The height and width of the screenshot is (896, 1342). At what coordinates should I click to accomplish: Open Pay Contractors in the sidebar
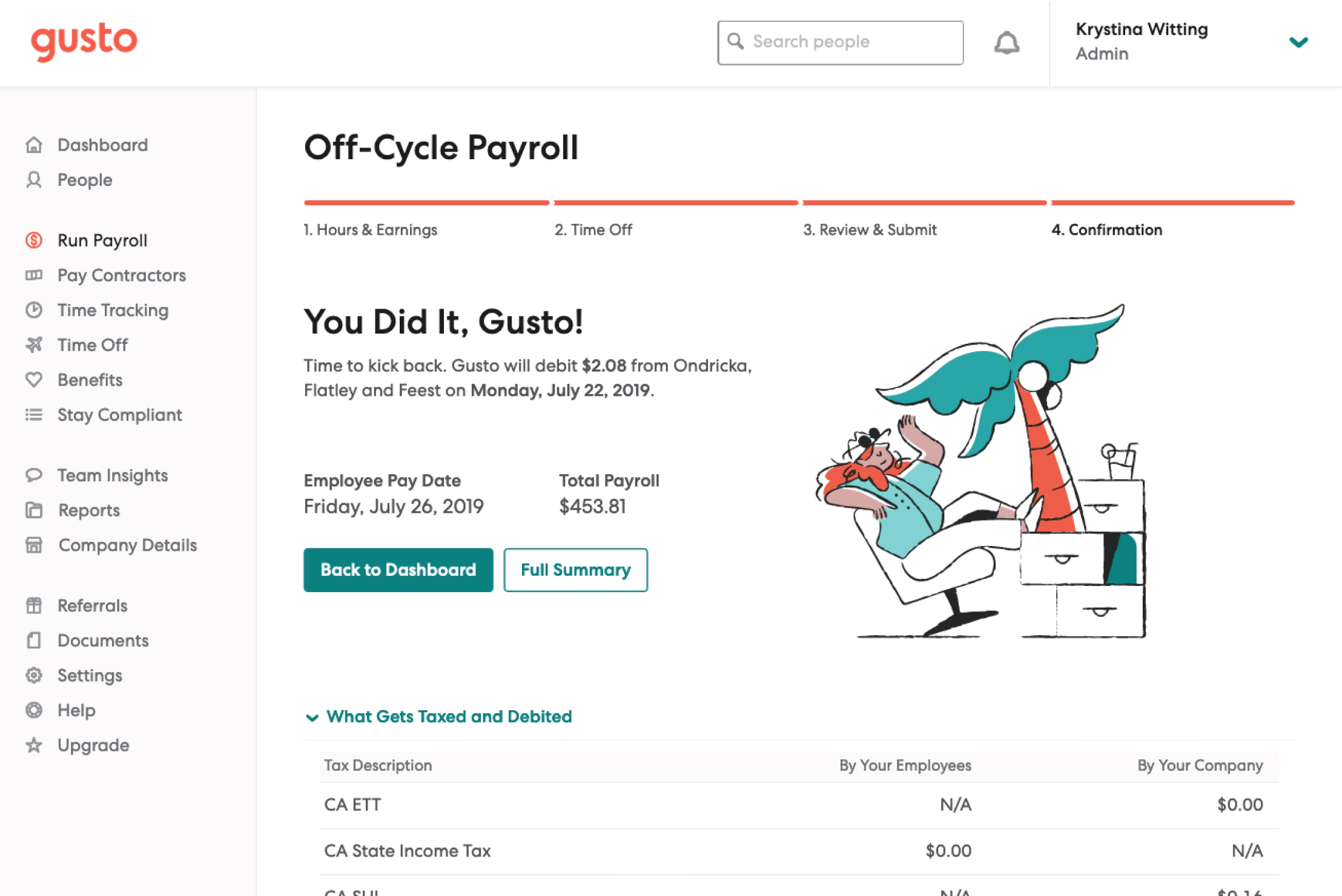click(121, 275)
